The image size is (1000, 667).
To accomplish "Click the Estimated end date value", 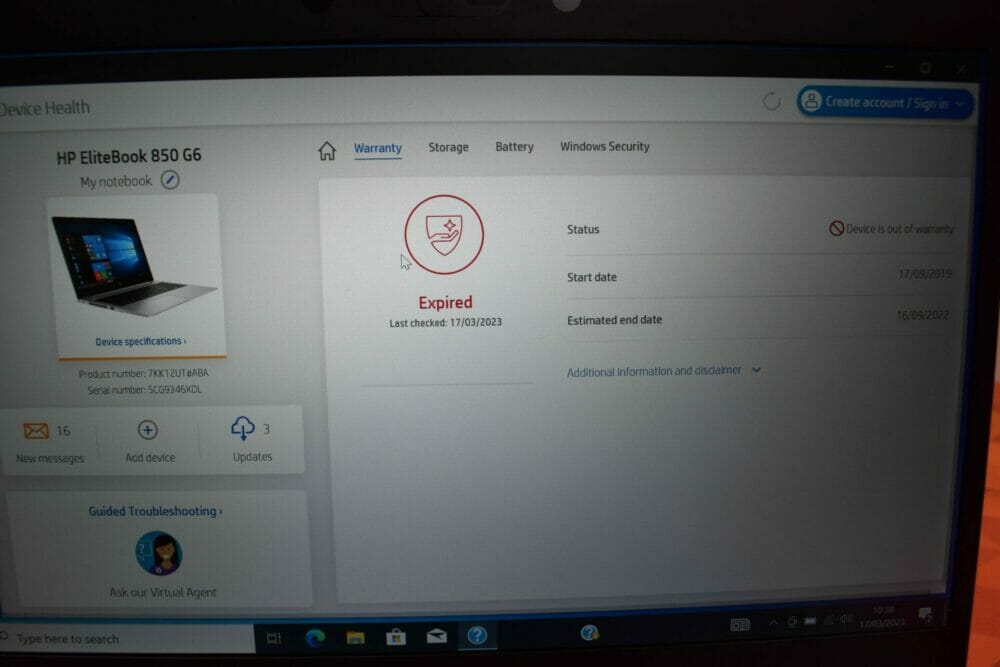I will pyautogui.click(x=922, y=315).
